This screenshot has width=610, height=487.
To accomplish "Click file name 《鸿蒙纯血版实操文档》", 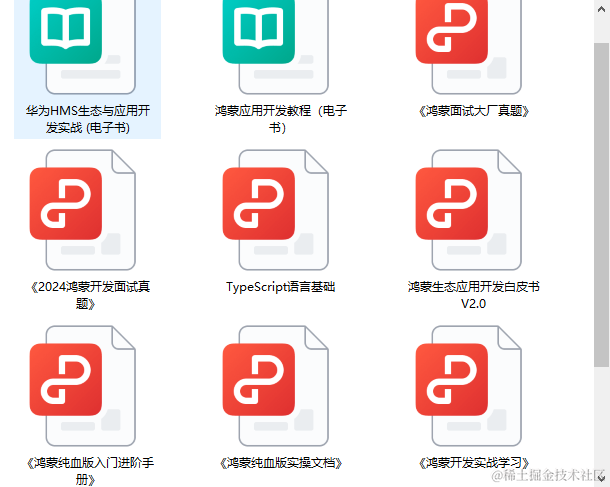I will click(280, 463).
